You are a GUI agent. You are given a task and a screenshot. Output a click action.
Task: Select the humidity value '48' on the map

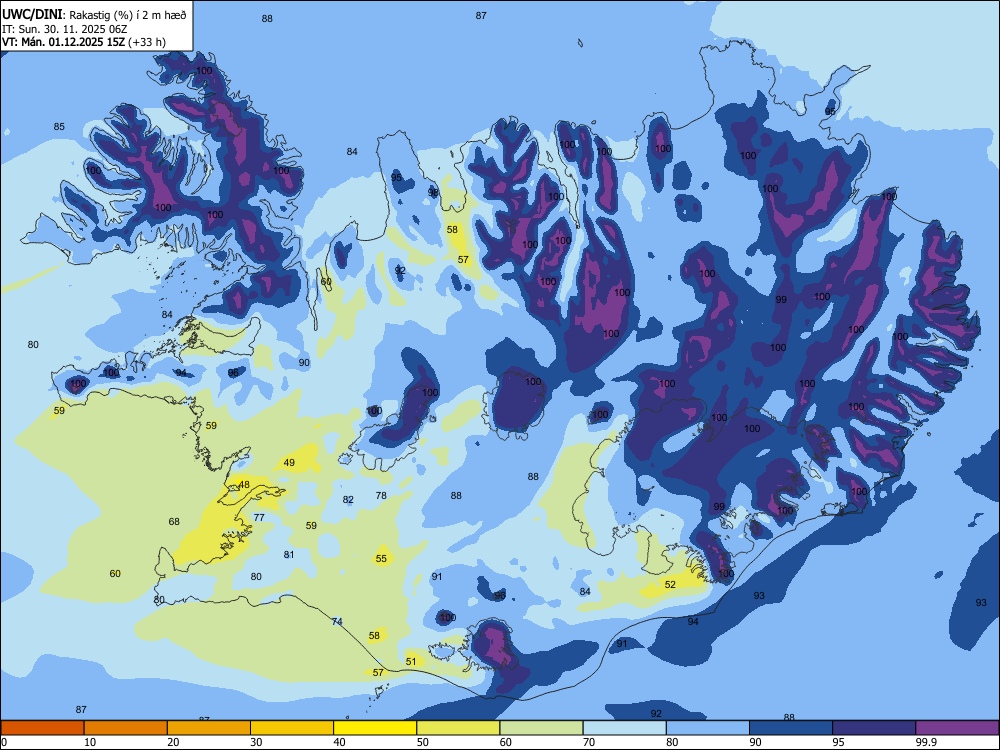point(244,485)
